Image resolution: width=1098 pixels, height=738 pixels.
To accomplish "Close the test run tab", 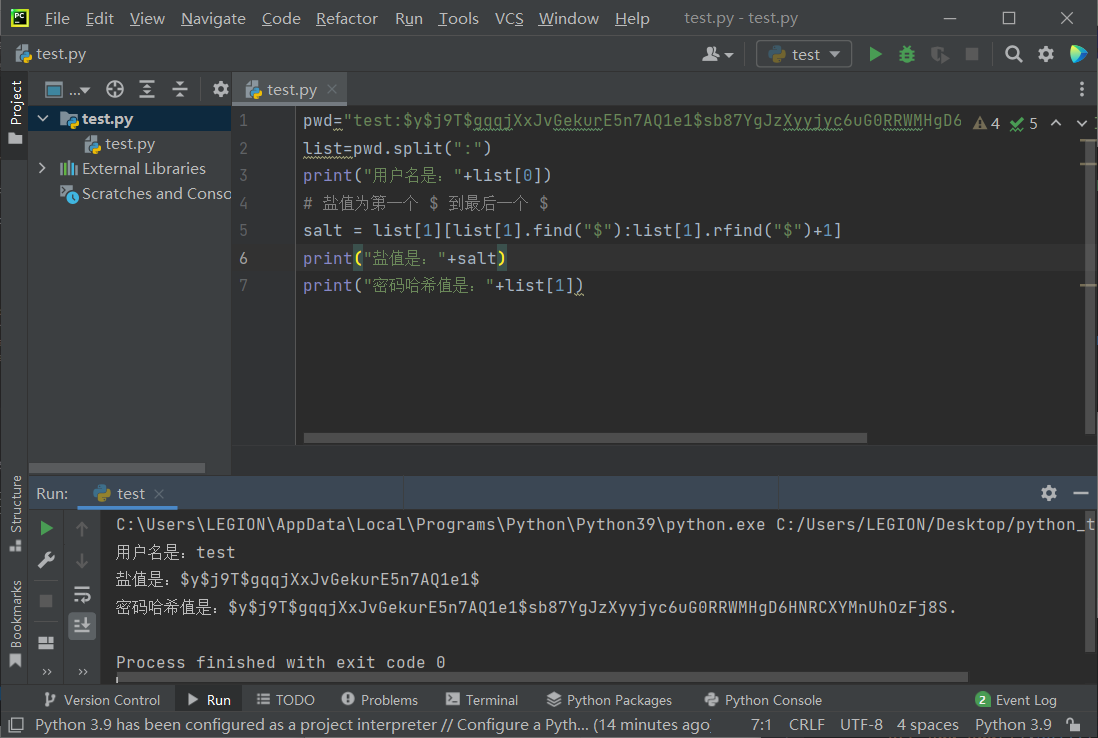I will 159,494.
